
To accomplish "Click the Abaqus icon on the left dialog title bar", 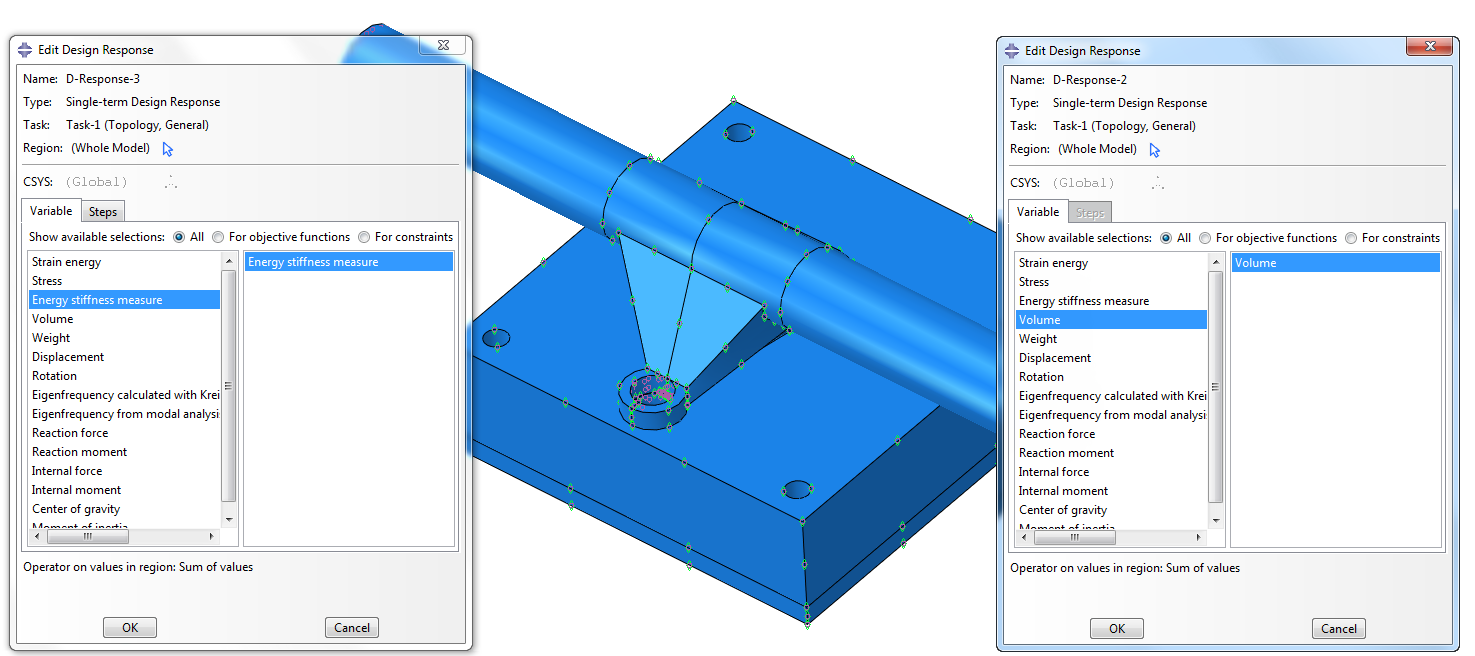I will point(26,49).
